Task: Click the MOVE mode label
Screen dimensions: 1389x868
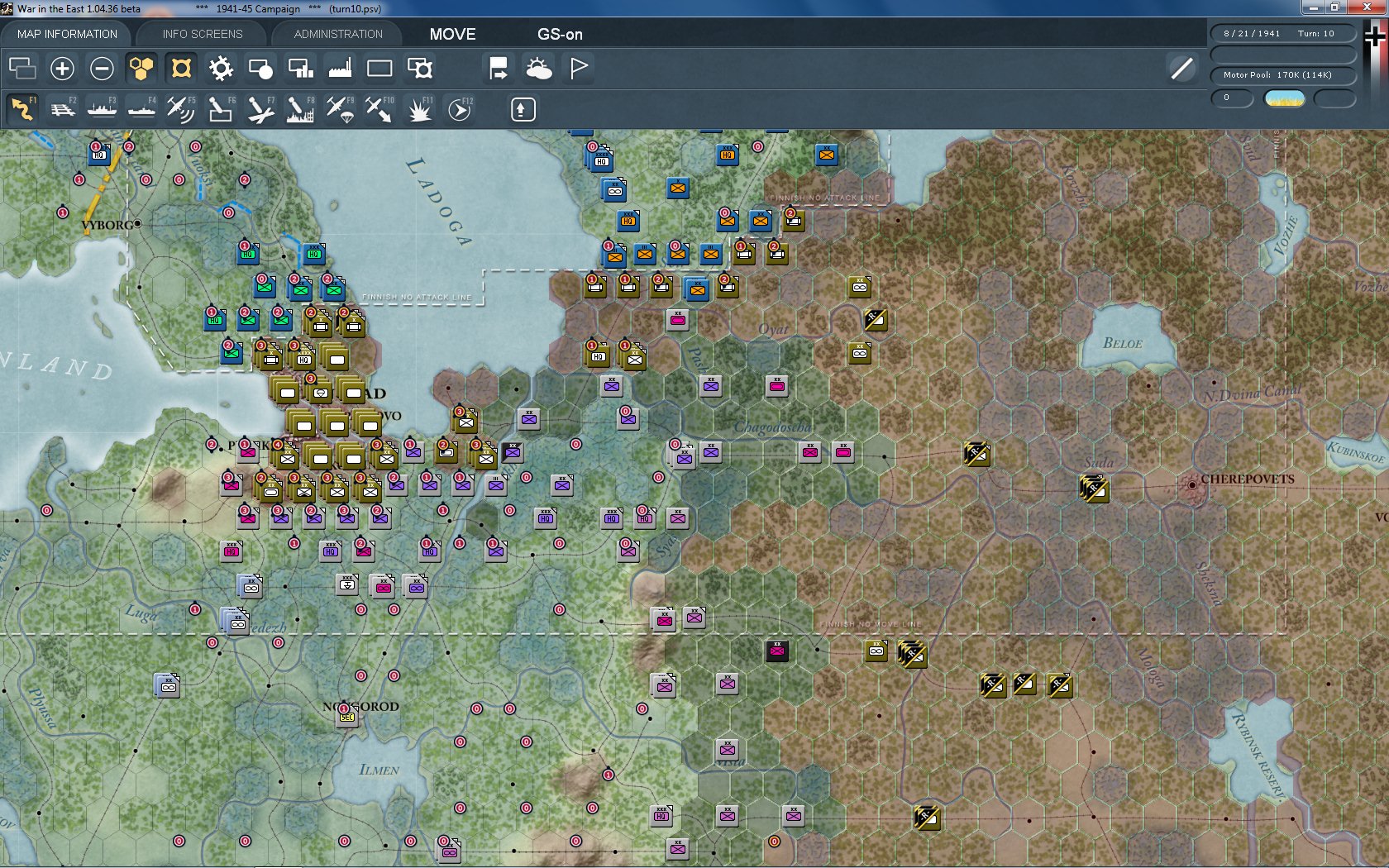Action: click(452, 34)
